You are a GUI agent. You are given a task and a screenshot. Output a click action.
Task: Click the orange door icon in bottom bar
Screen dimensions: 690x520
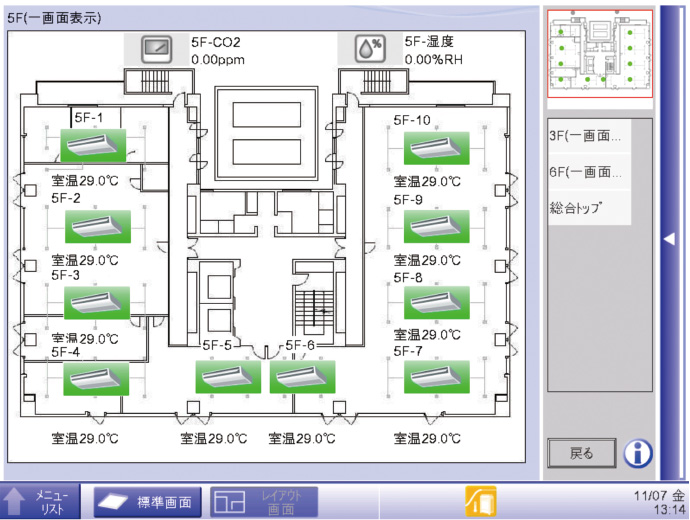click(x=481, y=502)
